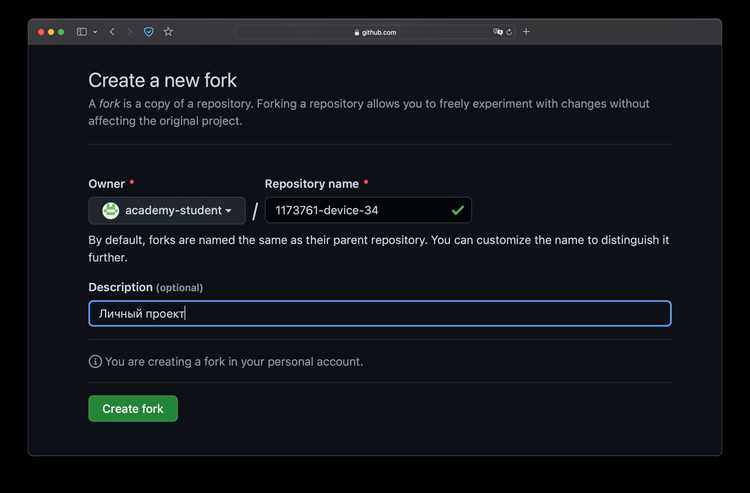This screenshot has width=750, height=493.
Task: Click "You are creating a fork" notice text
Action: point(234,362)
